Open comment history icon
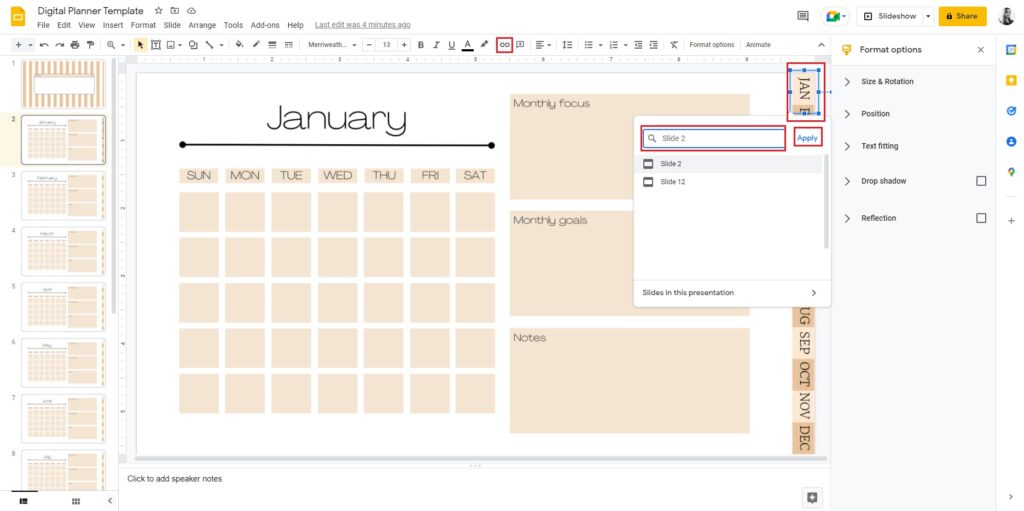Screen dimensions: 1024x511 point(803,16)
